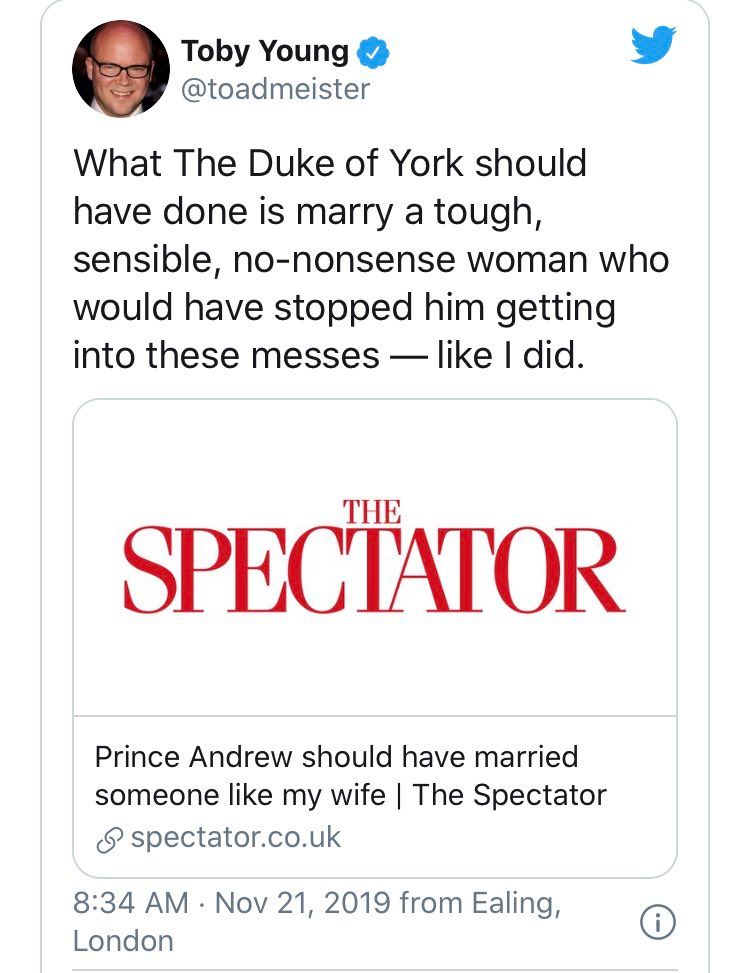Click "into these messes" in the tweet
The width and height of the screenshot is (750, 973).
[x=225, y=356]
